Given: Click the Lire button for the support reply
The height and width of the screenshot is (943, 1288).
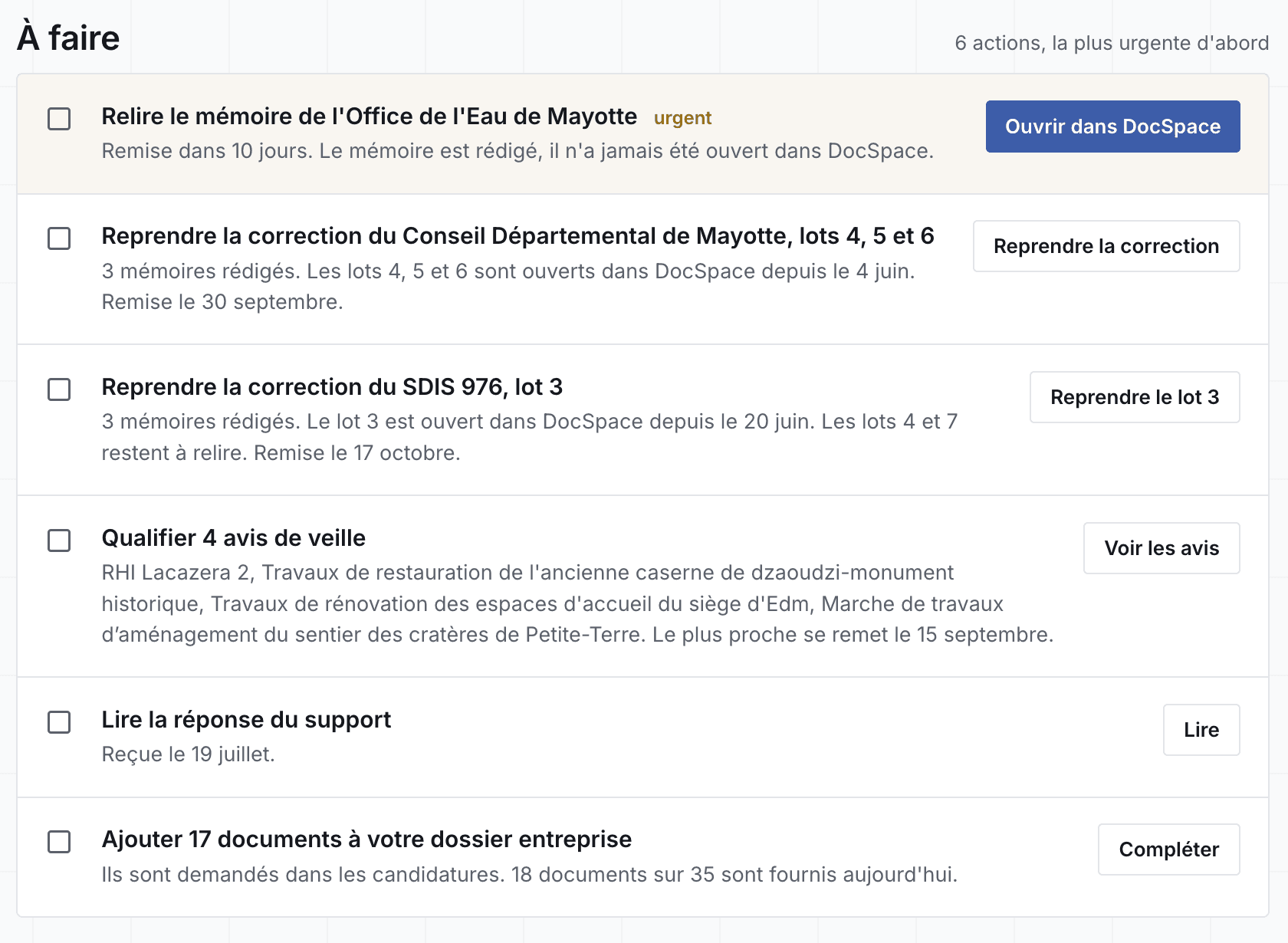Looking at the screenshot, I should [x=1201, y=730].
